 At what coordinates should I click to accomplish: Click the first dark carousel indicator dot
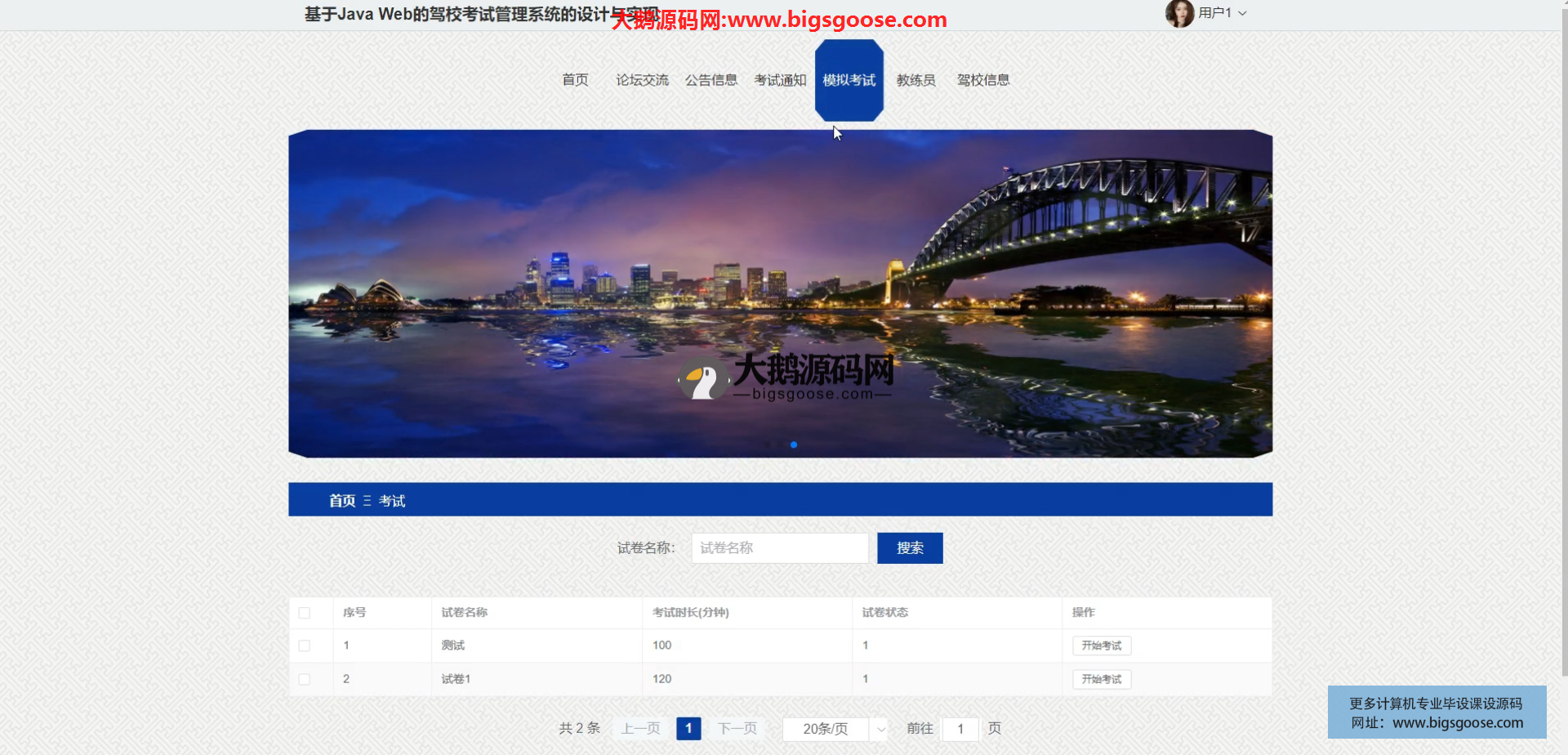click(x=768, y=445)
